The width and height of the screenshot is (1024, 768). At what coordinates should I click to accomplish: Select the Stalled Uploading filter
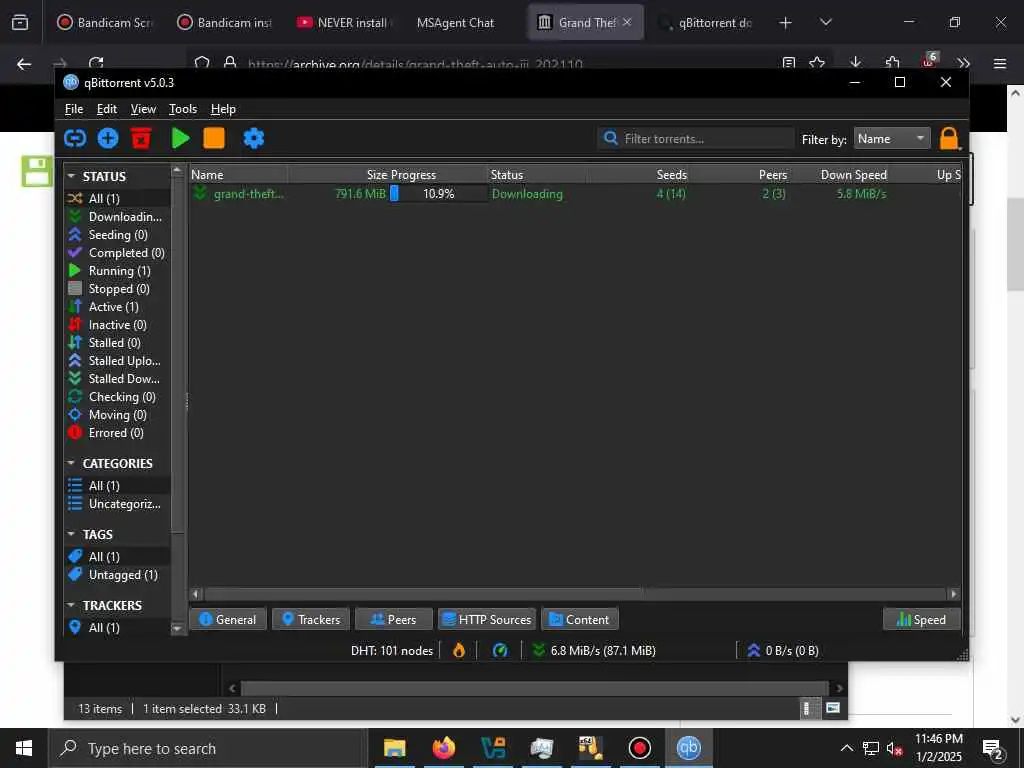(x=118, y=360)
